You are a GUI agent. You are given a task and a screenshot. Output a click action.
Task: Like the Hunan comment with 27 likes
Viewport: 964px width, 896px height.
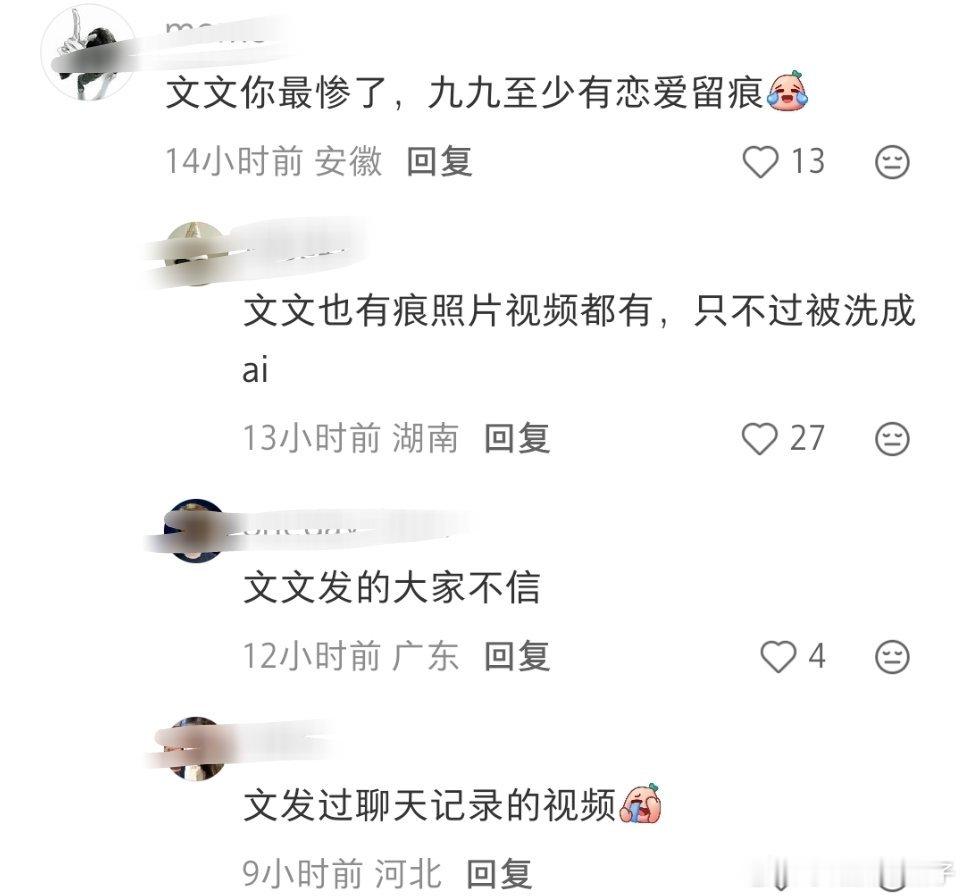pyautogui.click(x=760, y=438)
